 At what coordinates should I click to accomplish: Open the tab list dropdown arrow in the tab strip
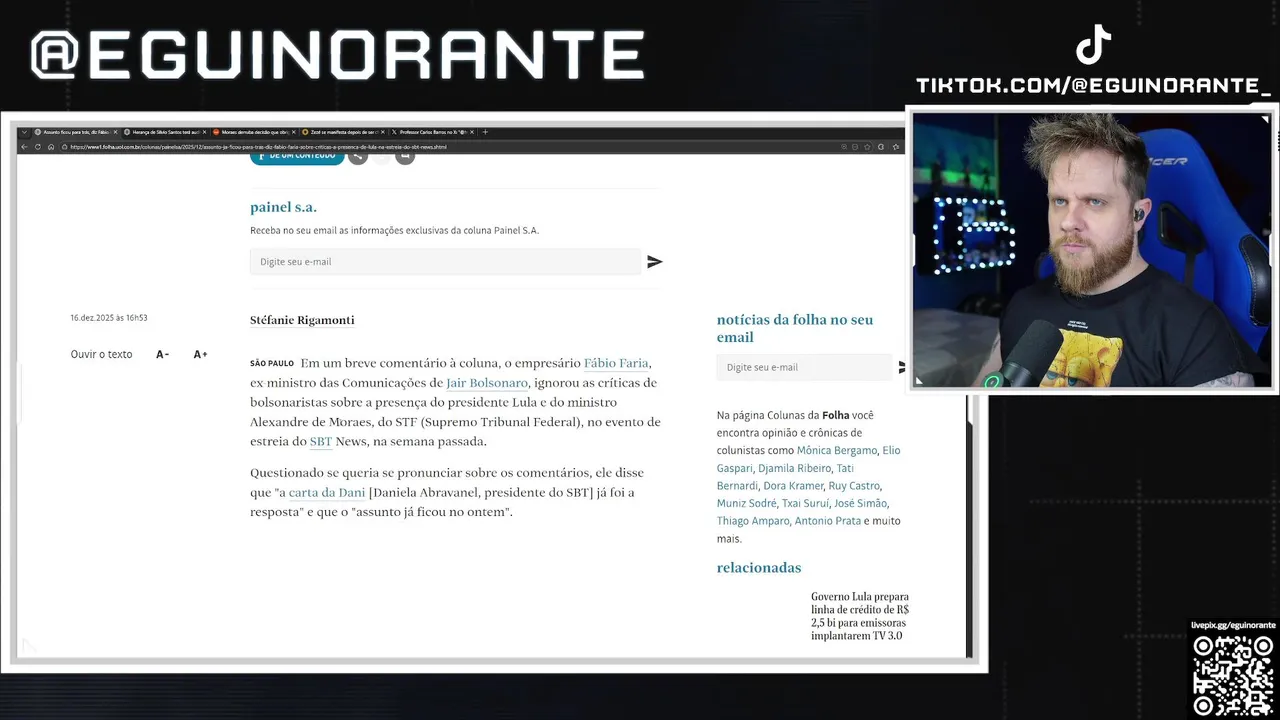[24, 132]
